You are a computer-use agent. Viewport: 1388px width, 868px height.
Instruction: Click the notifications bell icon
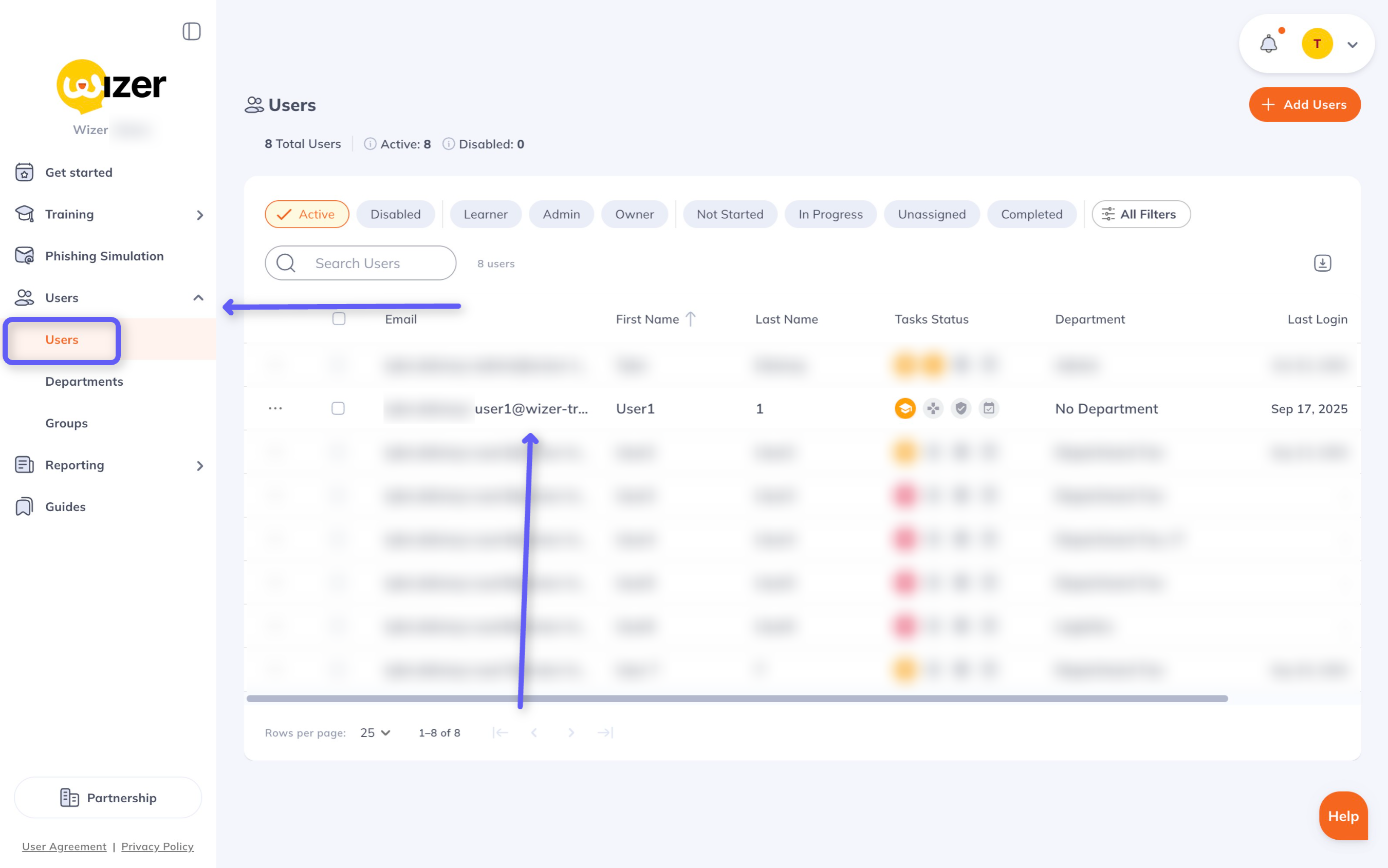point(1268,44)
